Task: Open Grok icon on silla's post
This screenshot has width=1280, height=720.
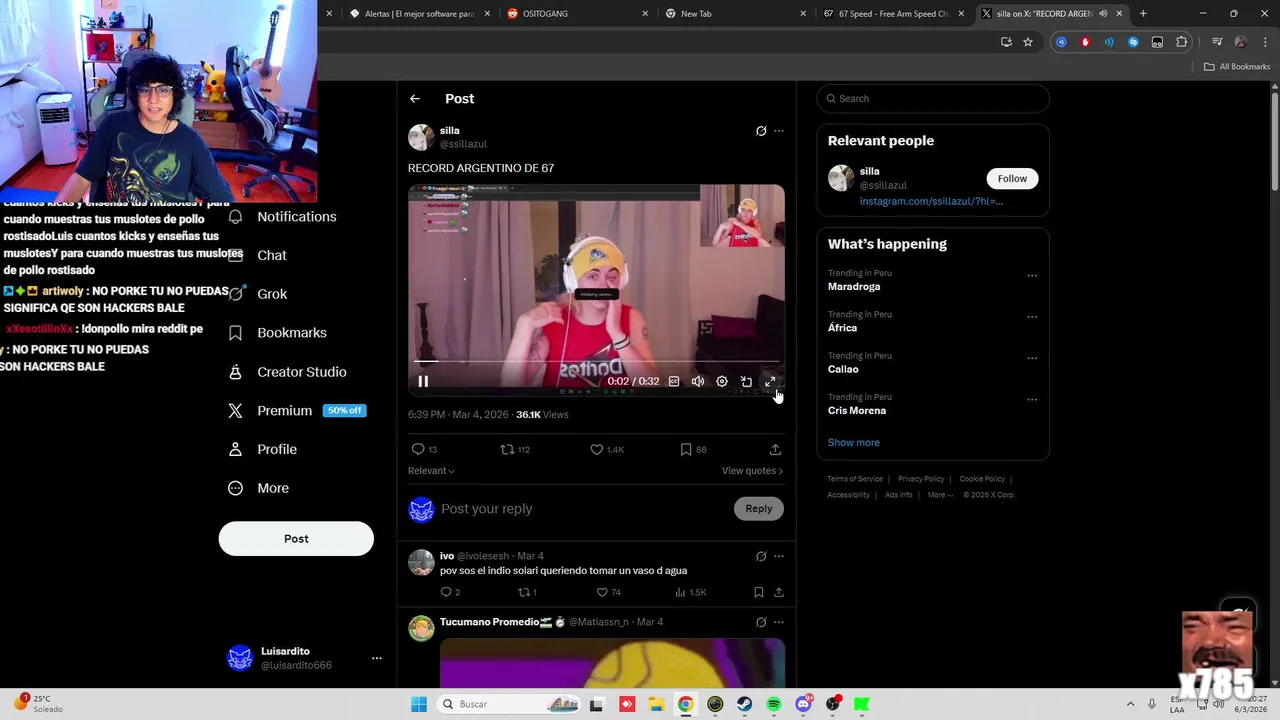Action: pyautogui.click(x=761, y=131)
